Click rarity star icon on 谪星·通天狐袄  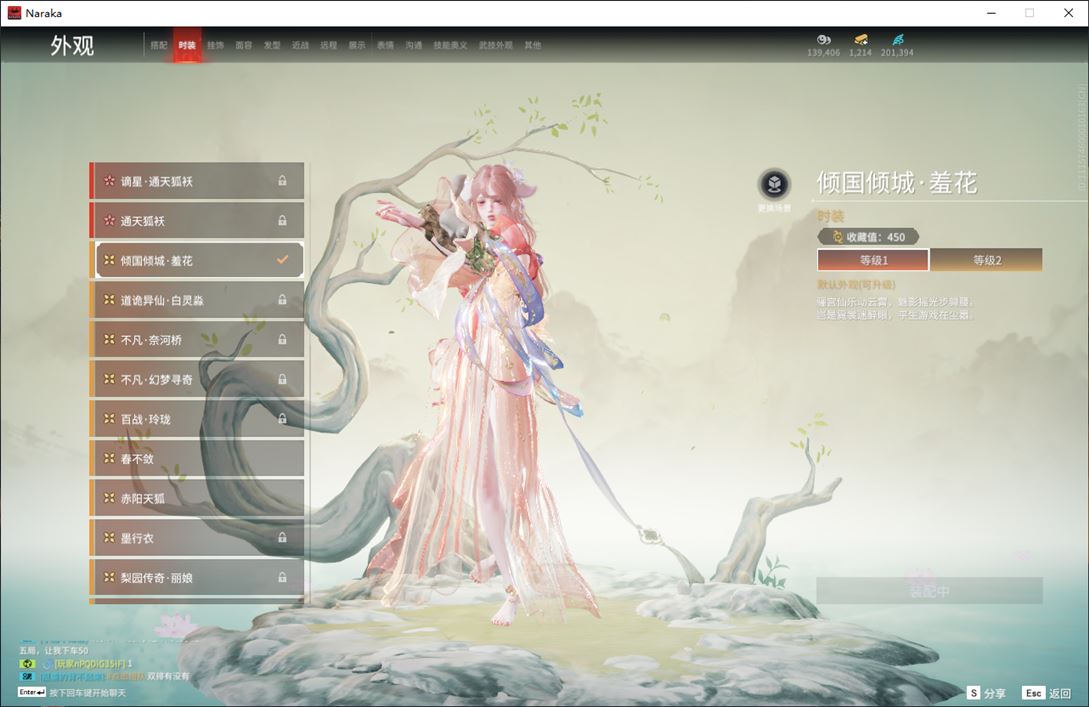pos(109,181)
